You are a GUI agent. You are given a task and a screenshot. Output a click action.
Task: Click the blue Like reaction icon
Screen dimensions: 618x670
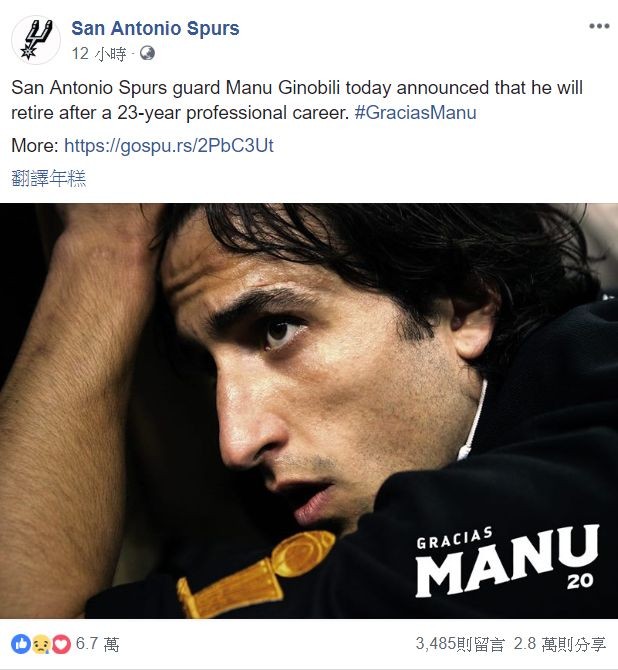pyautogui.click(x=21, y=644)
